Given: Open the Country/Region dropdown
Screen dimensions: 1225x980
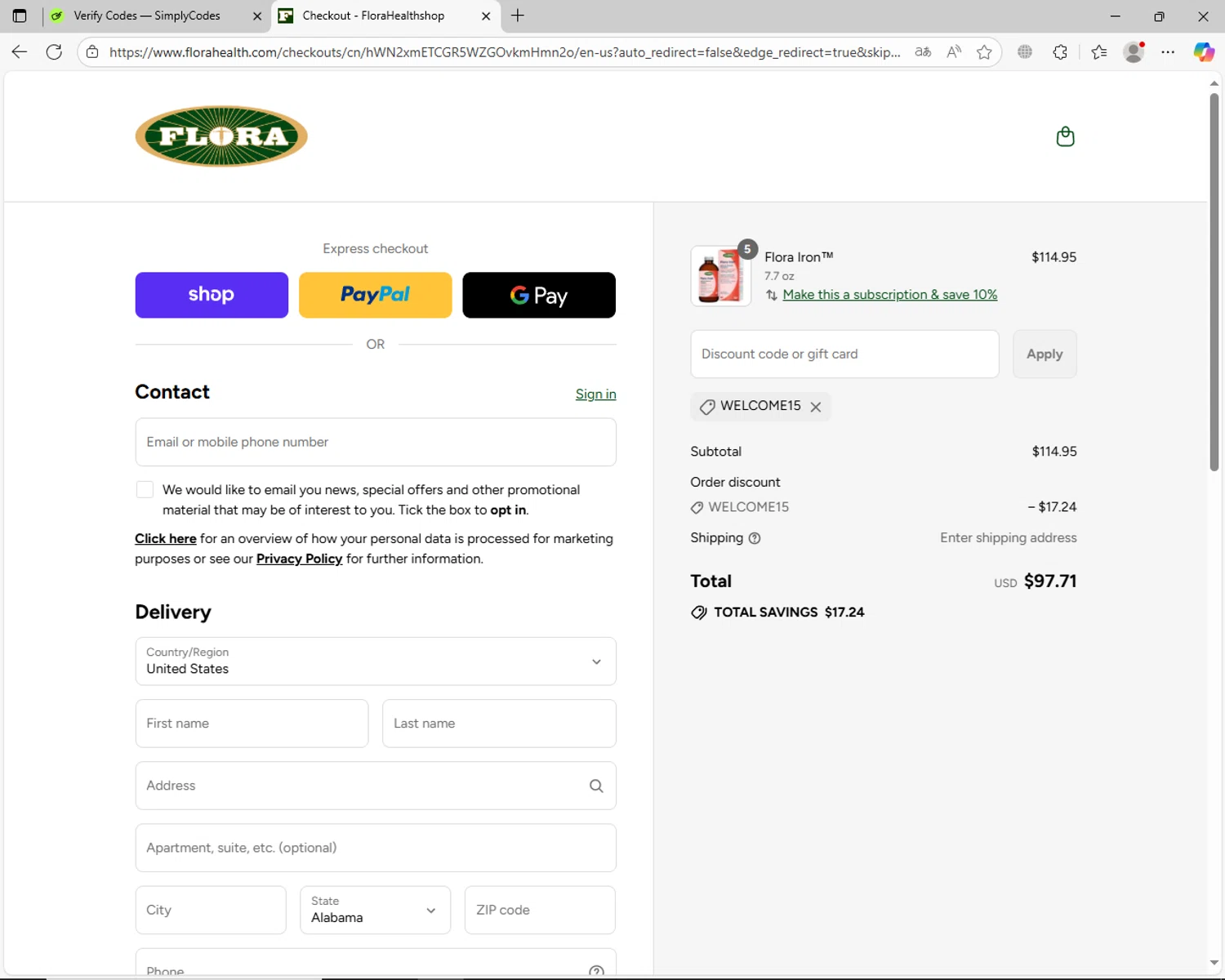Looking at the screenshot, I should (376, 661).
